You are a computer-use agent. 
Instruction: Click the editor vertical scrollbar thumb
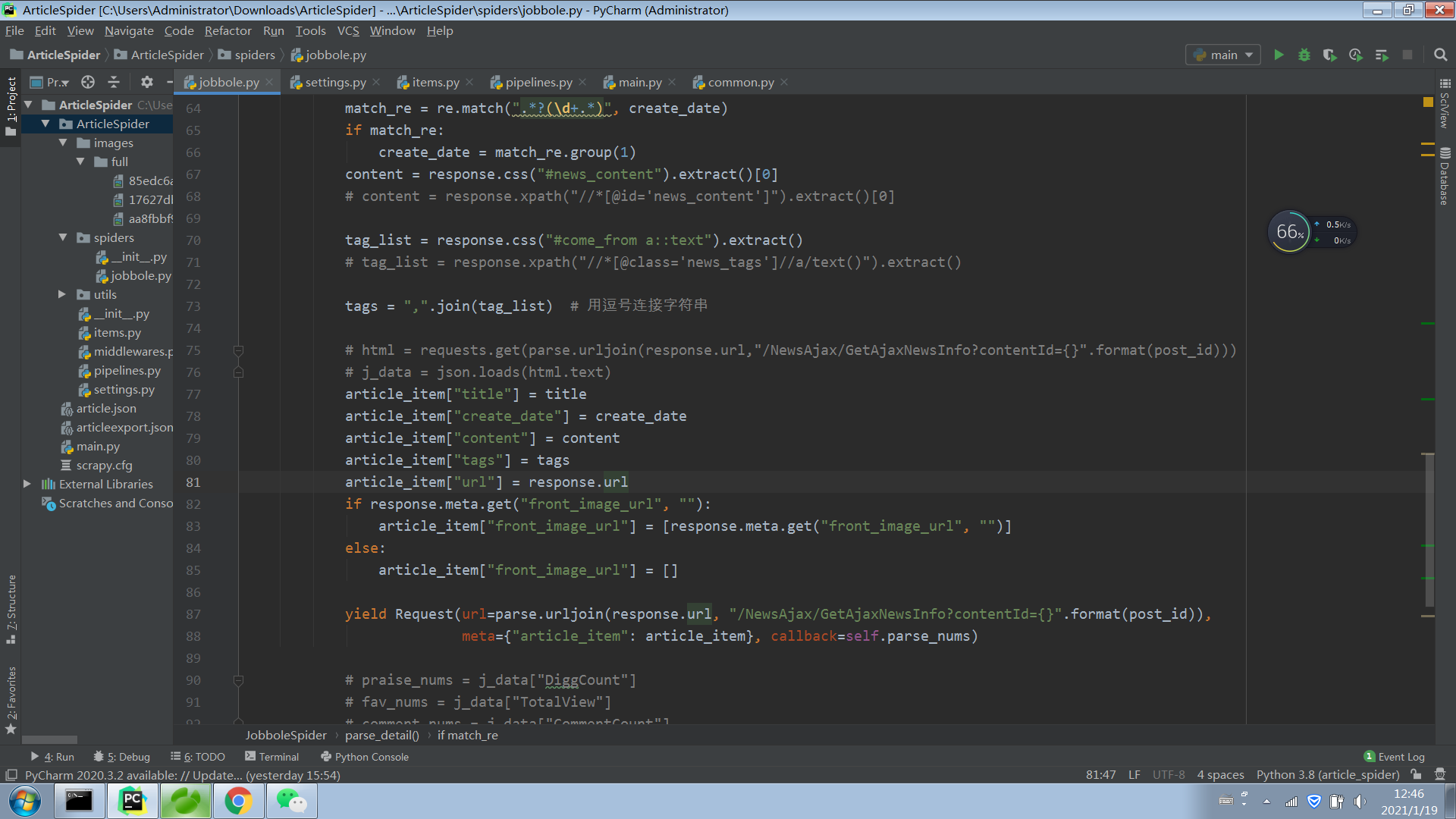pyautogui.click(x=1428, y=531)
